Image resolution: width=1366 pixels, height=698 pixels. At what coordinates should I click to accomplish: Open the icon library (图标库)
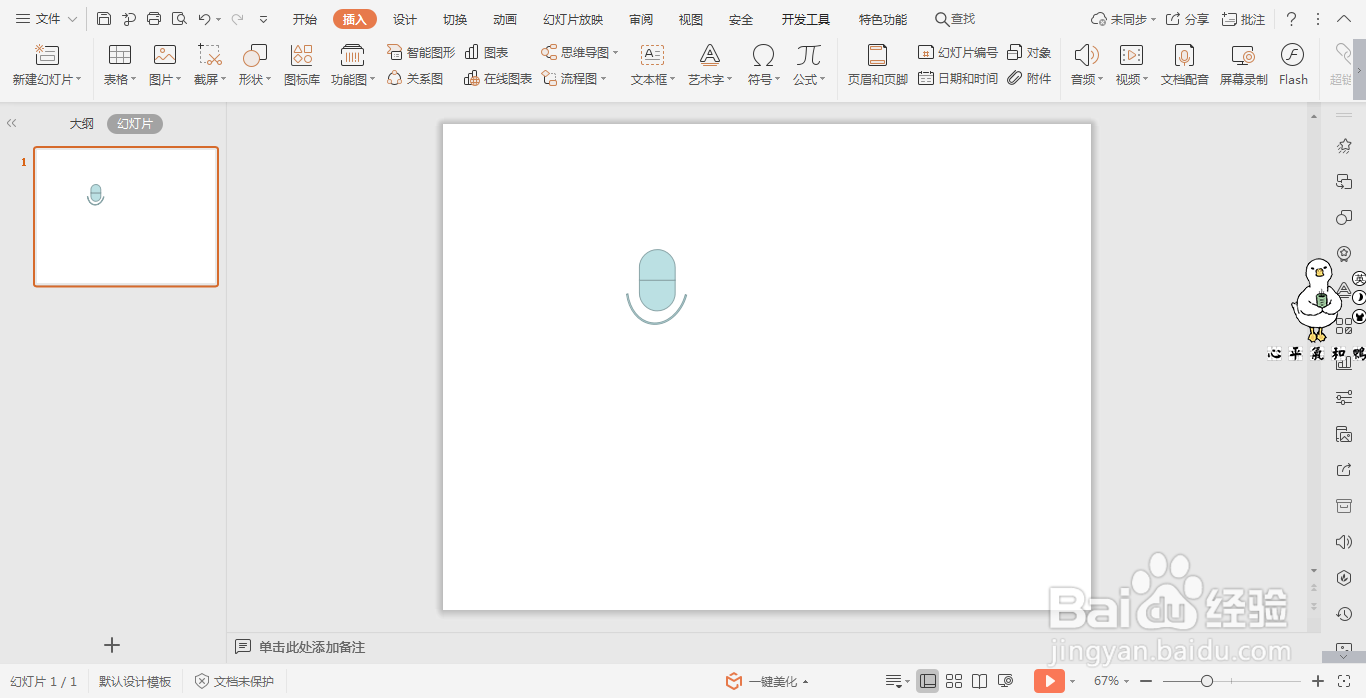[302, 65]
